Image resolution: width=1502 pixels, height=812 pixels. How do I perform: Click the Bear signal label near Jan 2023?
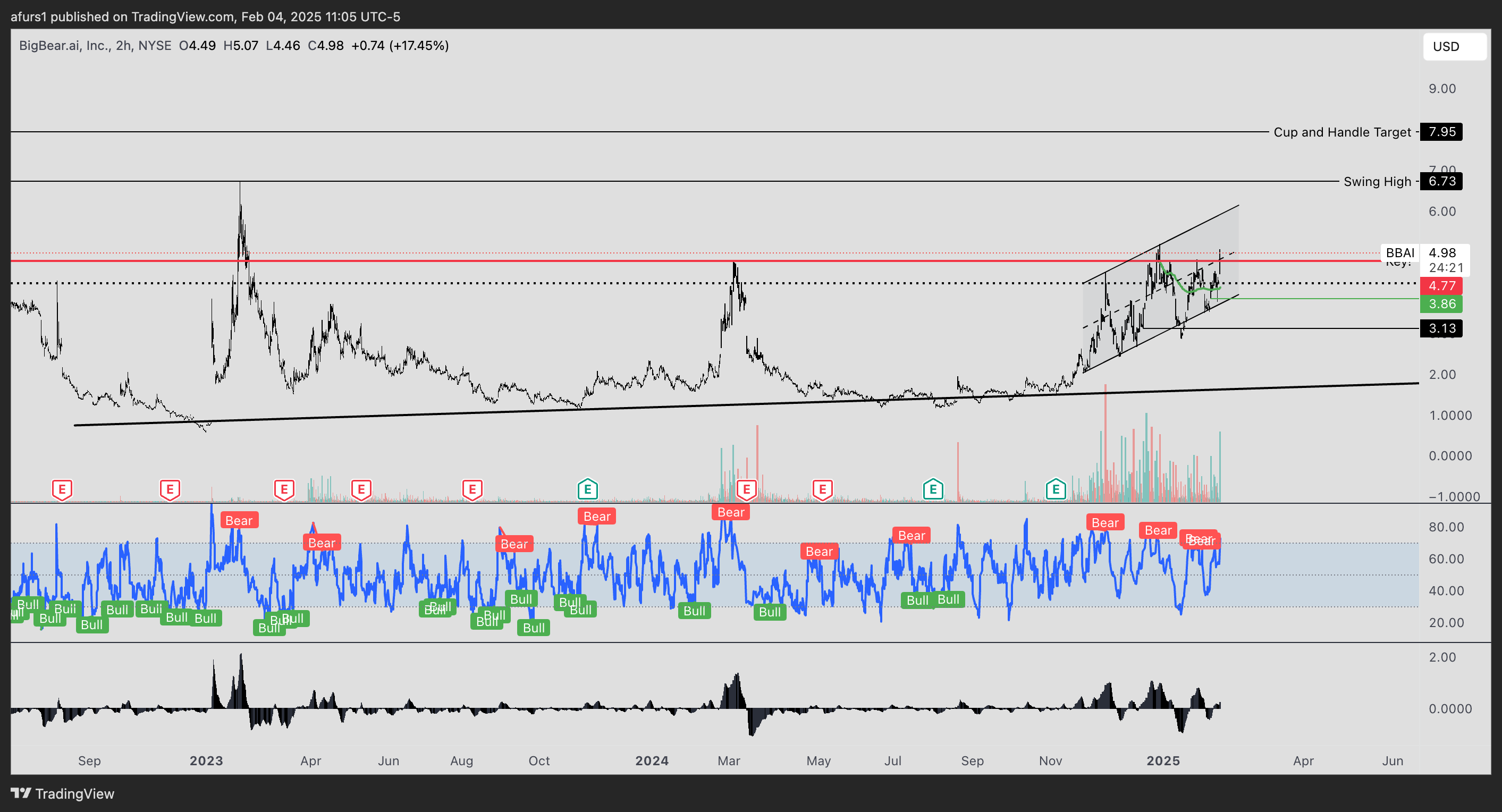click(239, 521)
